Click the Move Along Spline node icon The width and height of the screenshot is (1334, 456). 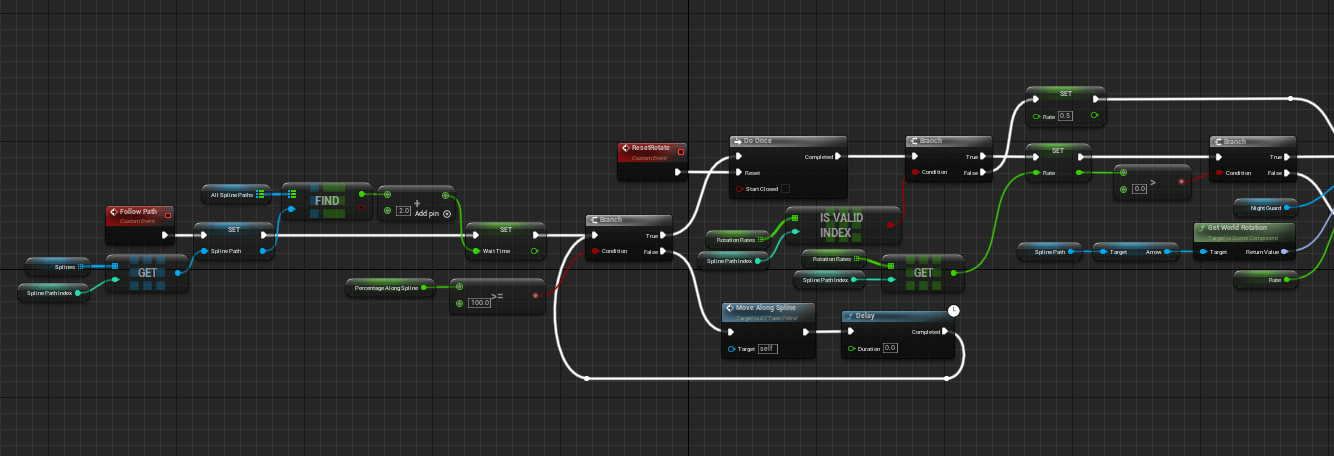729,307
